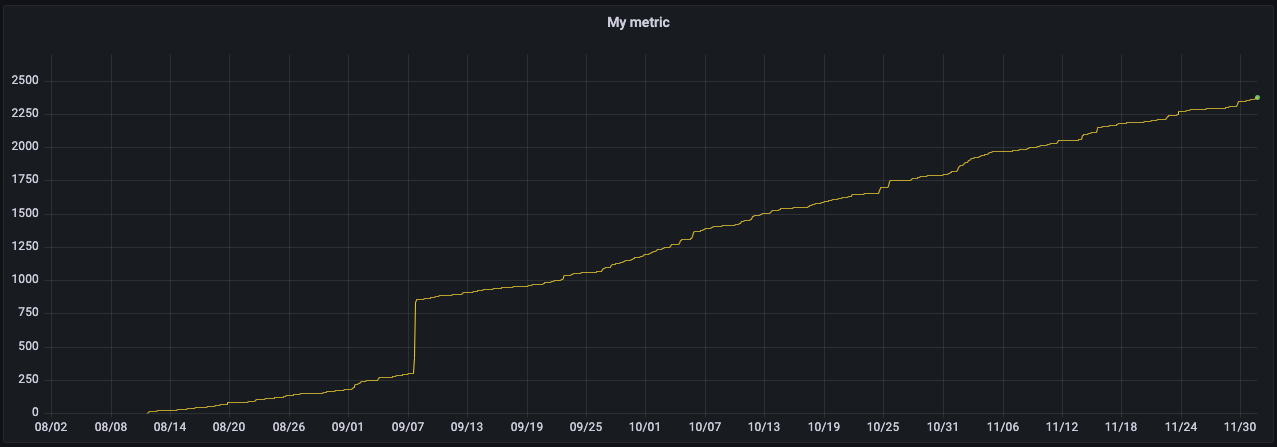Screen dimensions: 1277x447
Task: Click the y-axis label 500
Action: [29, 347]
